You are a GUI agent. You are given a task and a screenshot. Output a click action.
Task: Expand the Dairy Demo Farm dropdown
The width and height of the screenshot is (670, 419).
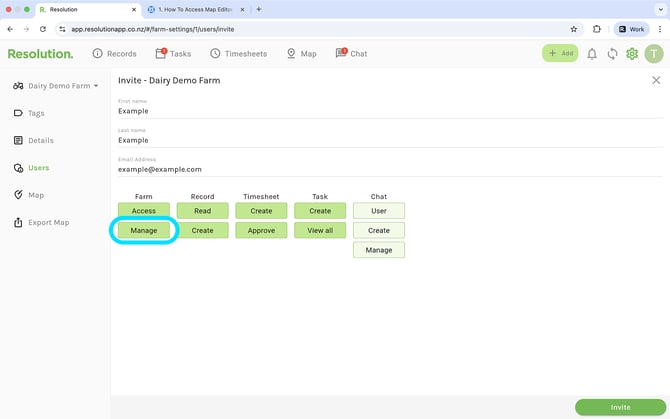click(56, 86)
